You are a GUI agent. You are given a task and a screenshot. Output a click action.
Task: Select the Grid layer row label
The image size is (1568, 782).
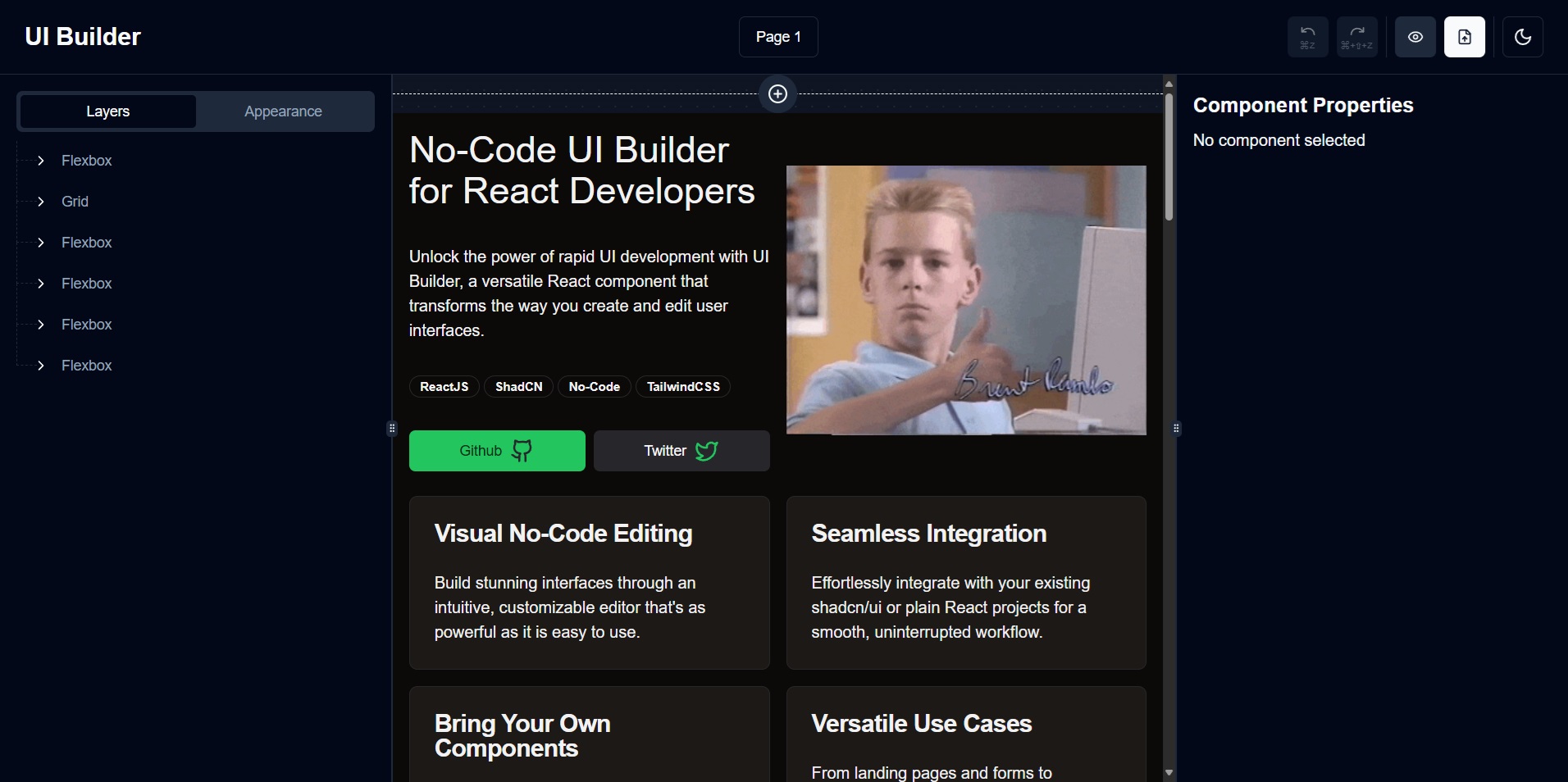[x=75, y=202]
